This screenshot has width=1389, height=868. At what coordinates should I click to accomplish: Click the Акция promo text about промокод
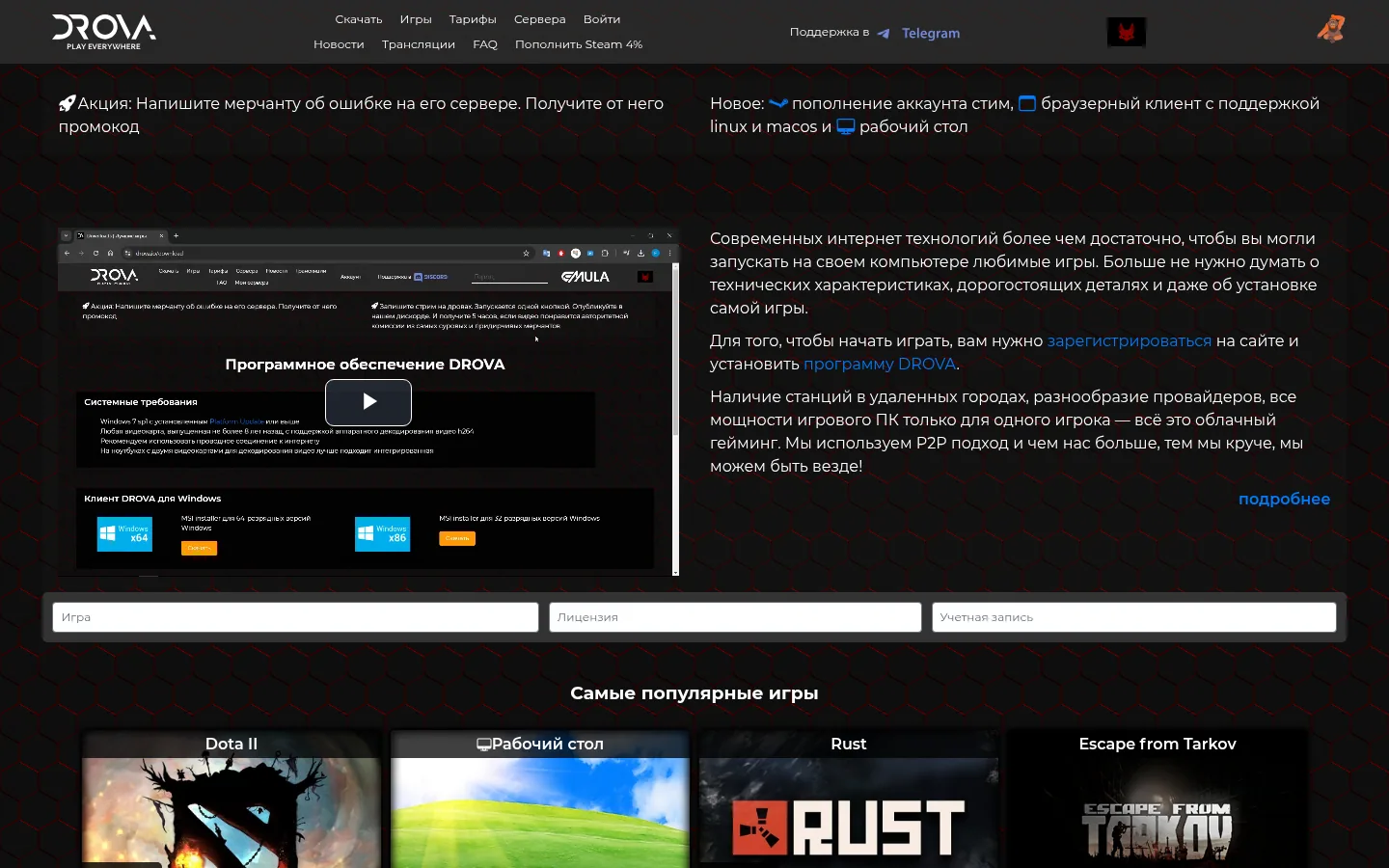[x=362, y=115]
